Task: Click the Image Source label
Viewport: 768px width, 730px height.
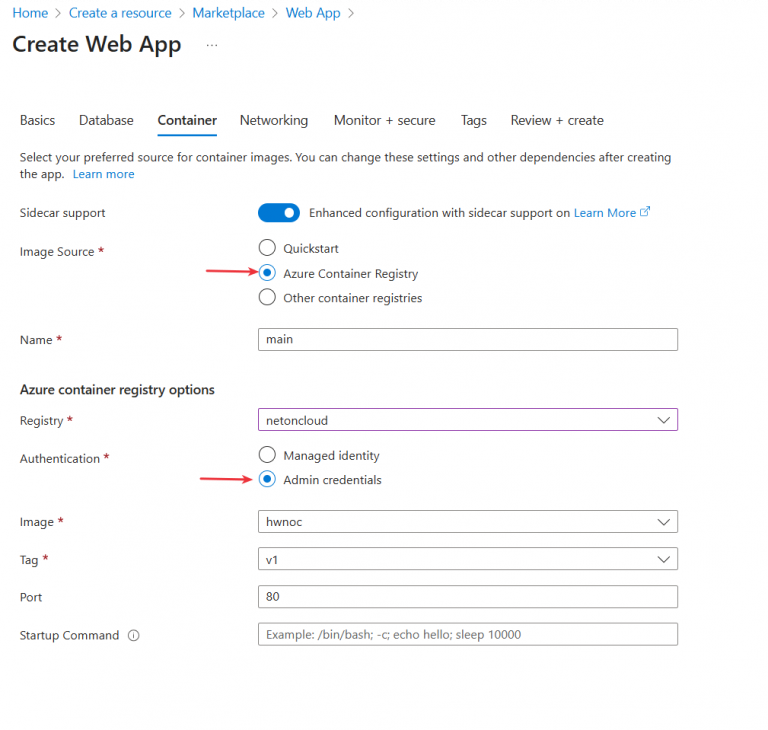Action: pyautogui.click(x=57, y=252)
